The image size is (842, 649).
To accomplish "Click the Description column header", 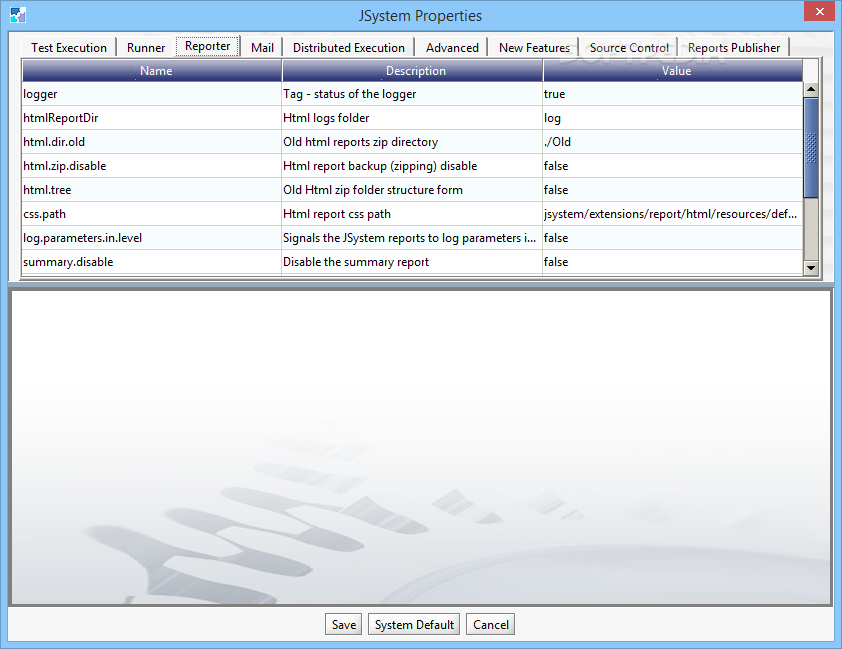I will coord(412,71).
